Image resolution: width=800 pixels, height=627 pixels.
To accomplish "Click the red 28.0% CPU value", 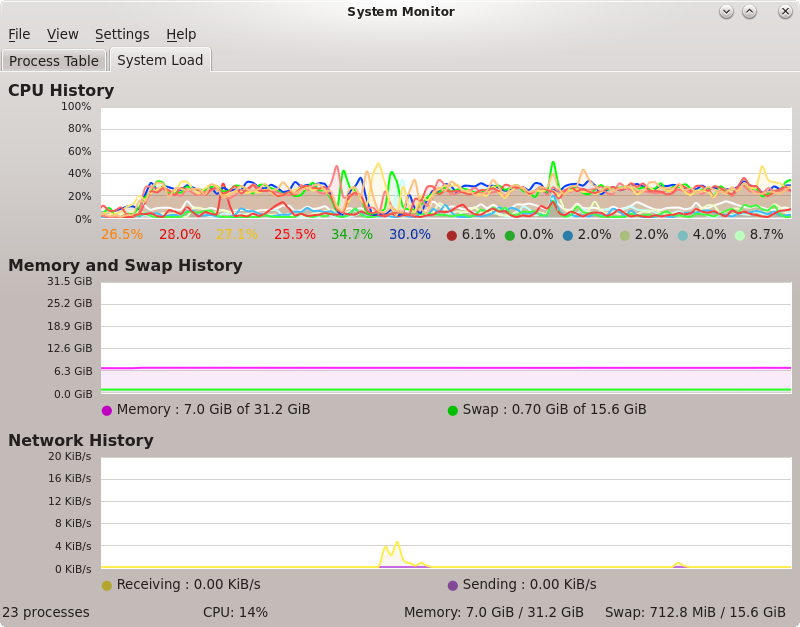I will 180,234.
